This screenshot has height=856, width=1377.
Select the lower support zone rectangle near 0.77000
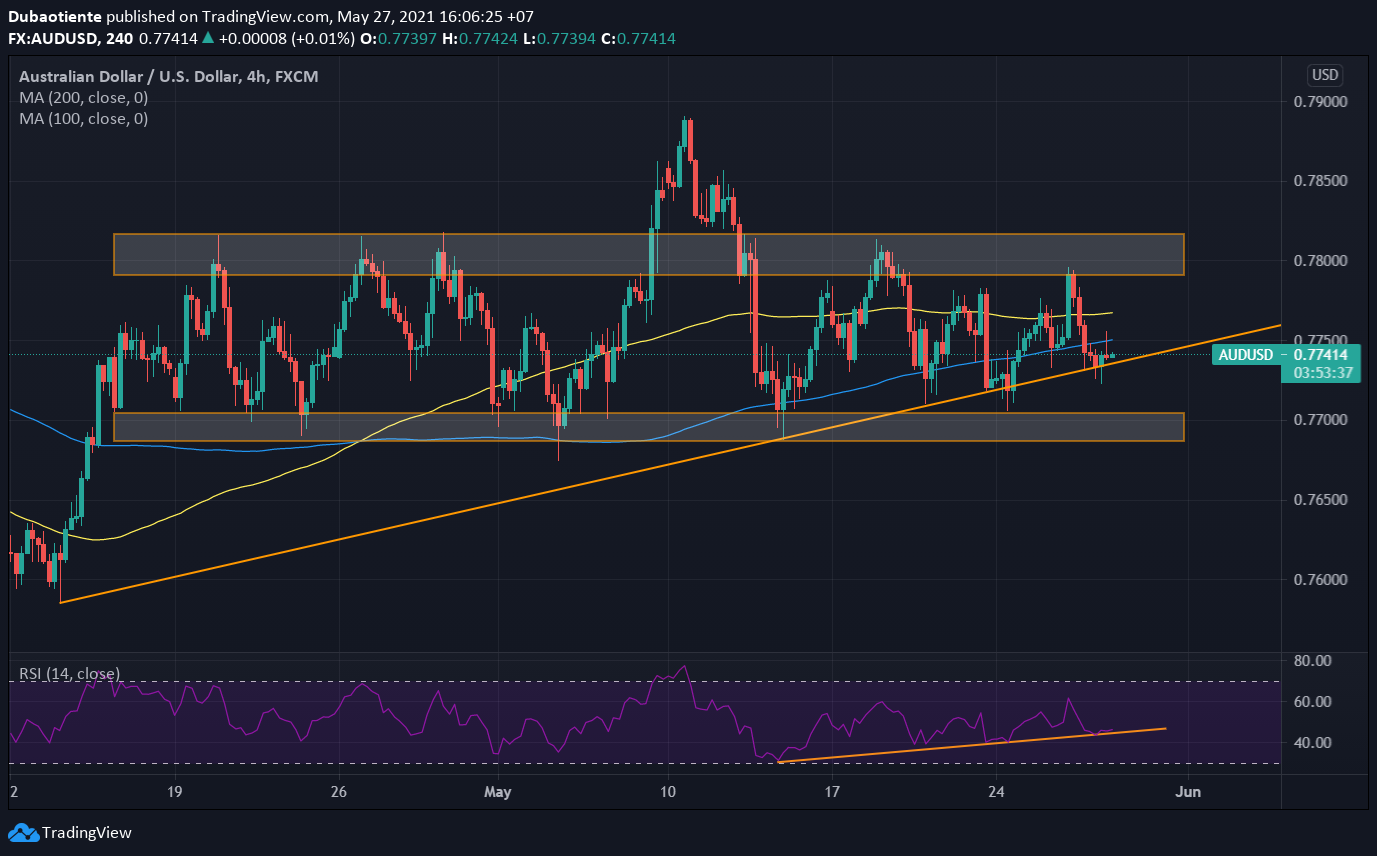649,427
